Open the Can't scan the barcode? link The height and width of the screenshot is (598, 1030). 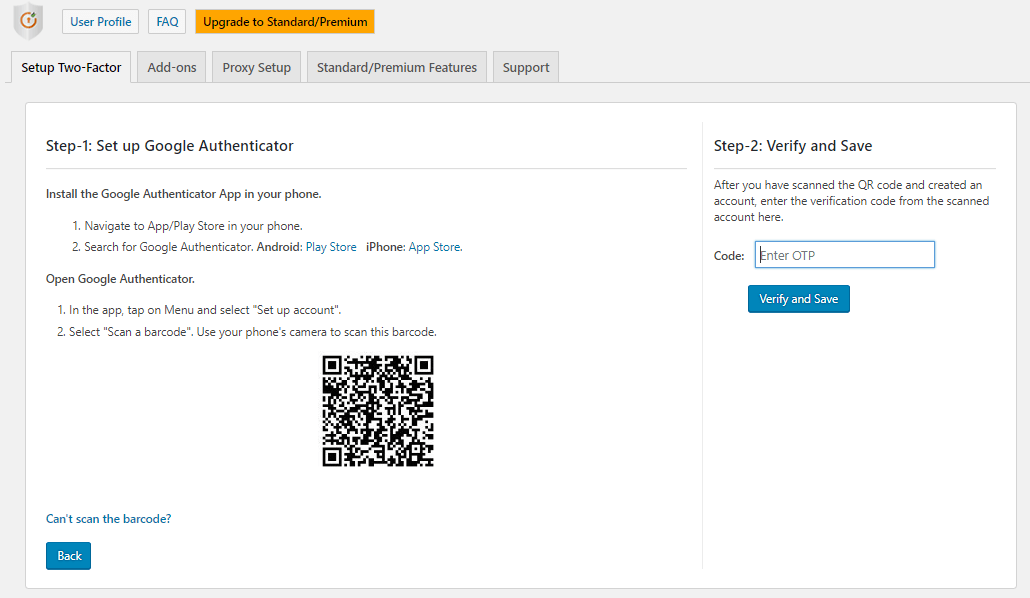(108, 519)
